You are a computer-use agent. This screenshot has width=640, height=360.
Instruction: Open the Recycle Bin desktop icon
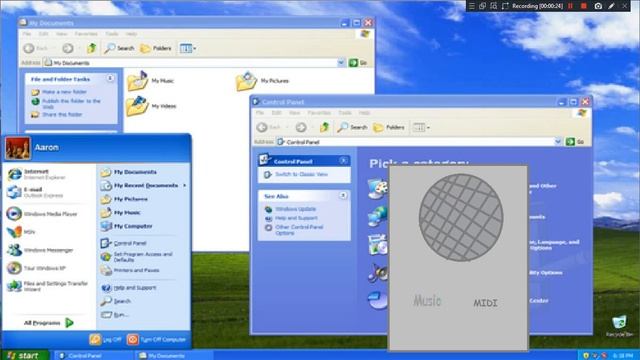[619, 326]
